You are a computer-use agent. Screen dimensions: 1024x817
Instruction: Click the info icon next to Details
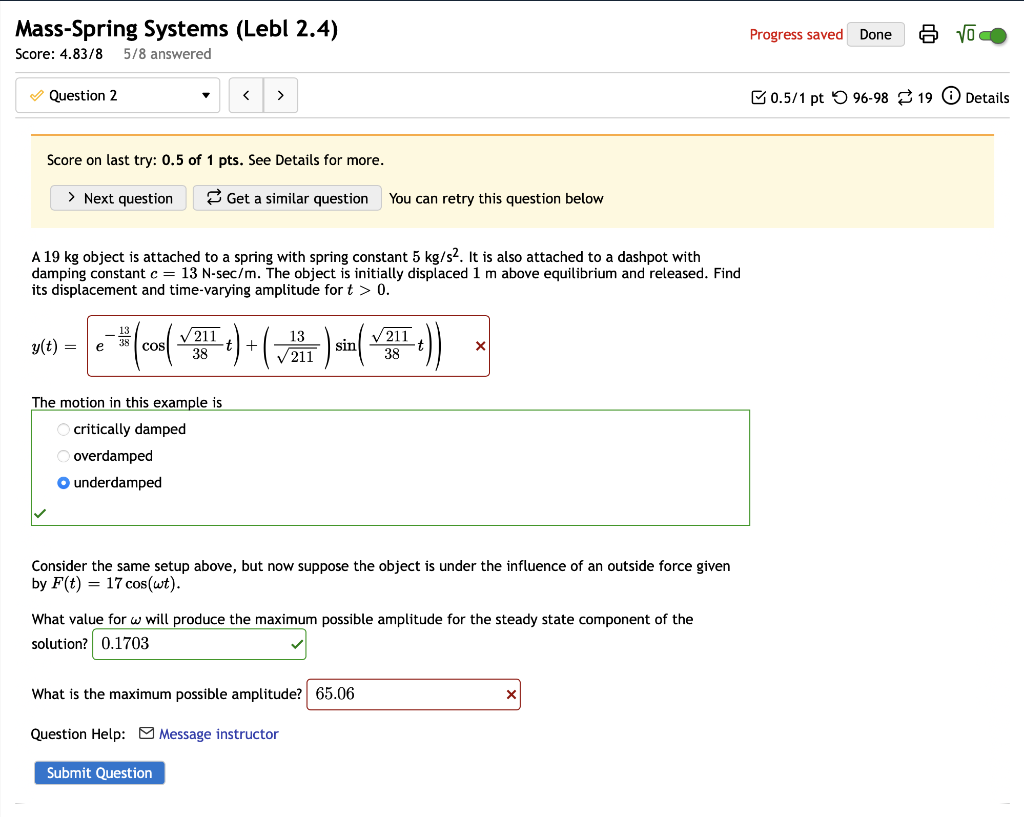click(949, 97)
